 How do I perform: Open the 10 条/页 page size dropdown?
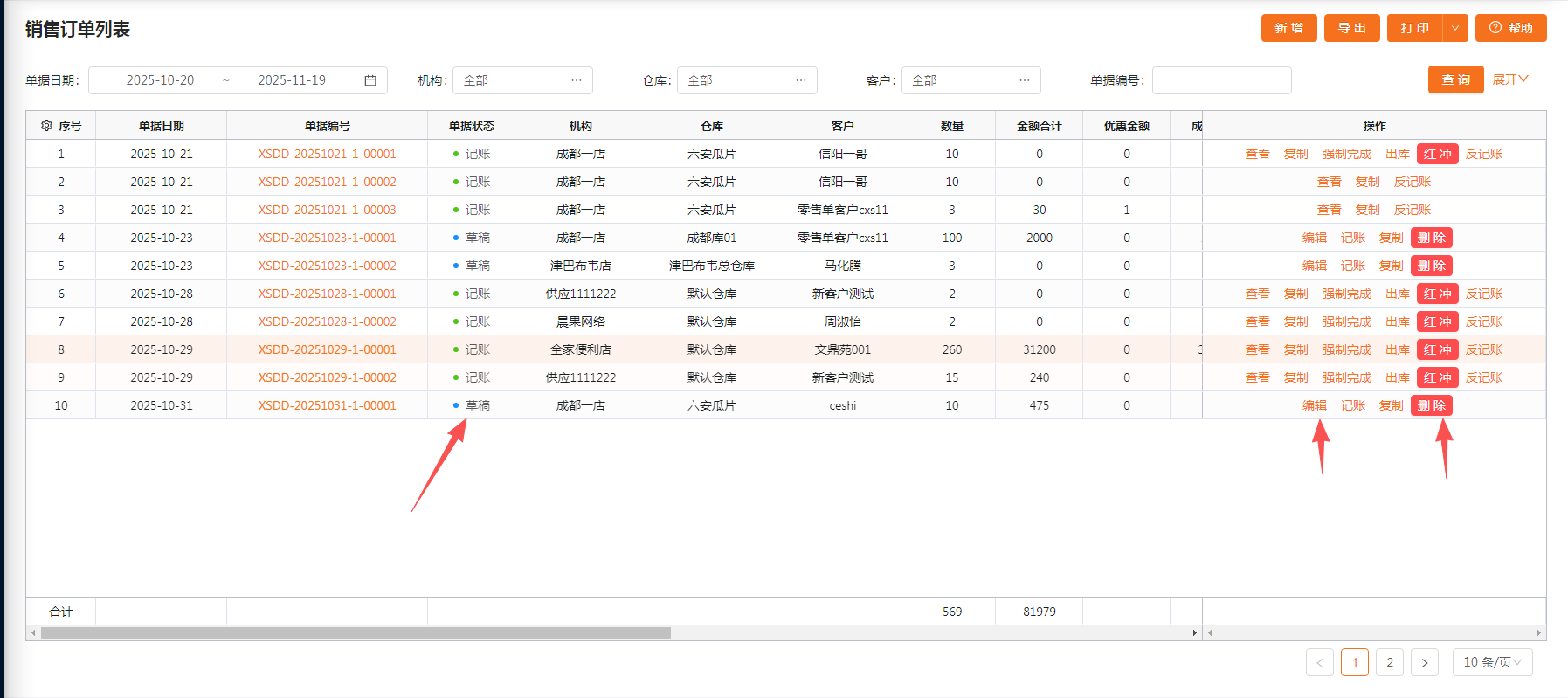pos(1493,662)
